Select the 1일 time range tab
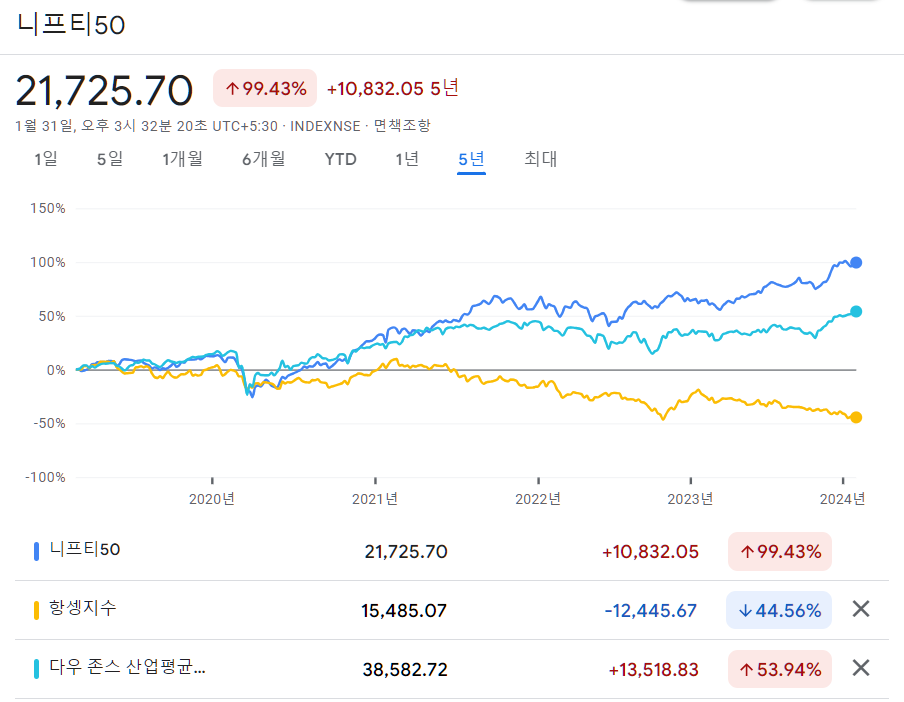 [46, 159]
